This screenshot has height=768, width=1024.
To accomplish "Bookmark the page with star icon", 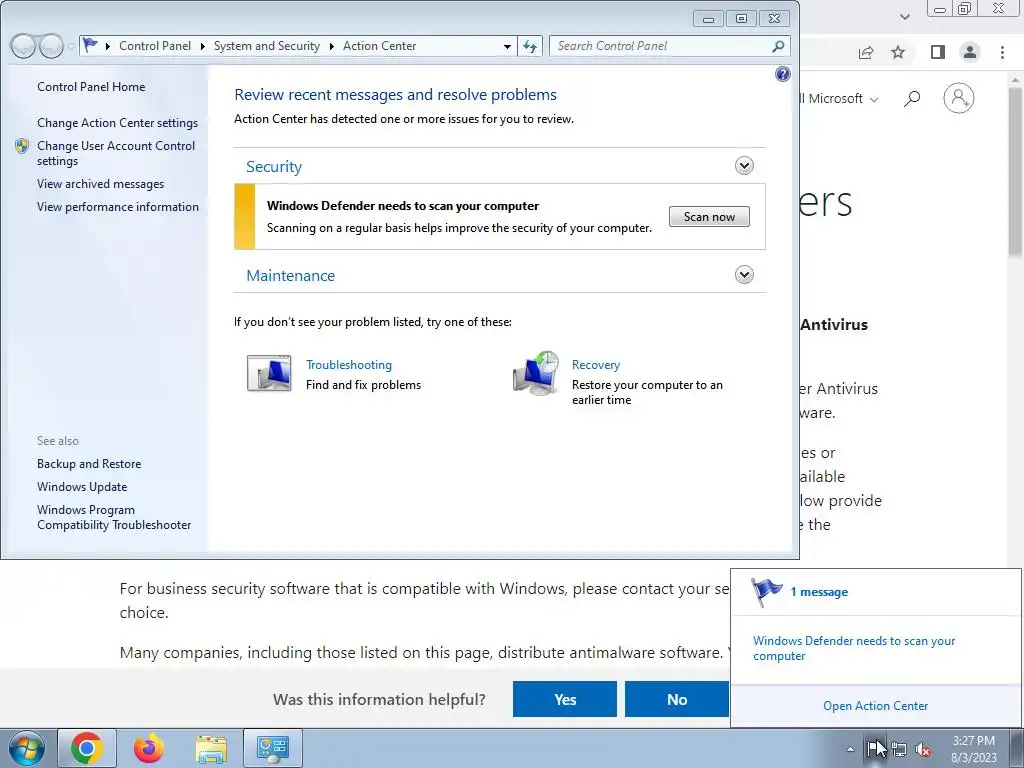I will tap(898, 52).
